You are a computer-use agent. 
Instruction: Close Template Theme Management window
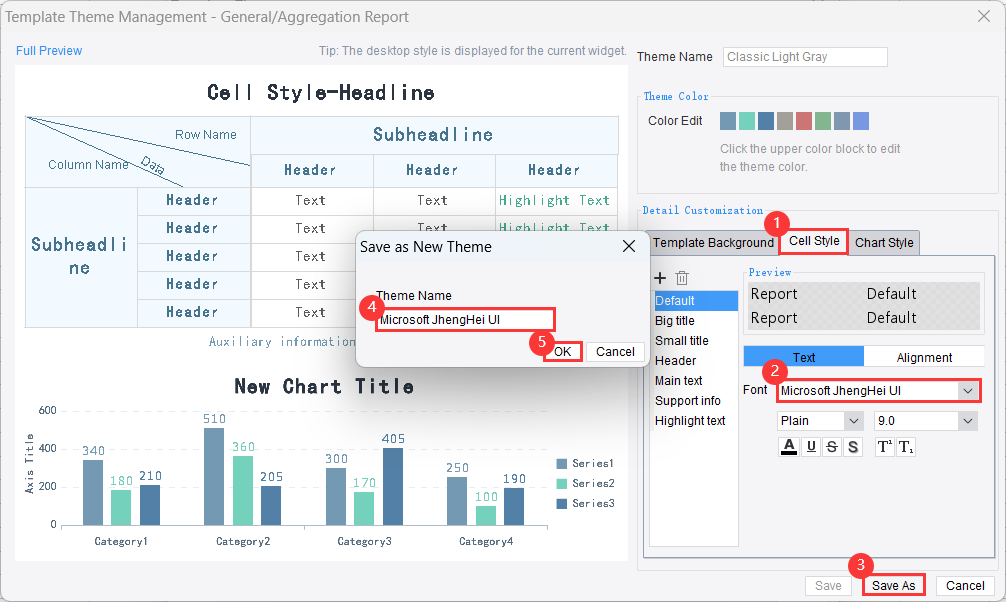click(x=984, y=16)
